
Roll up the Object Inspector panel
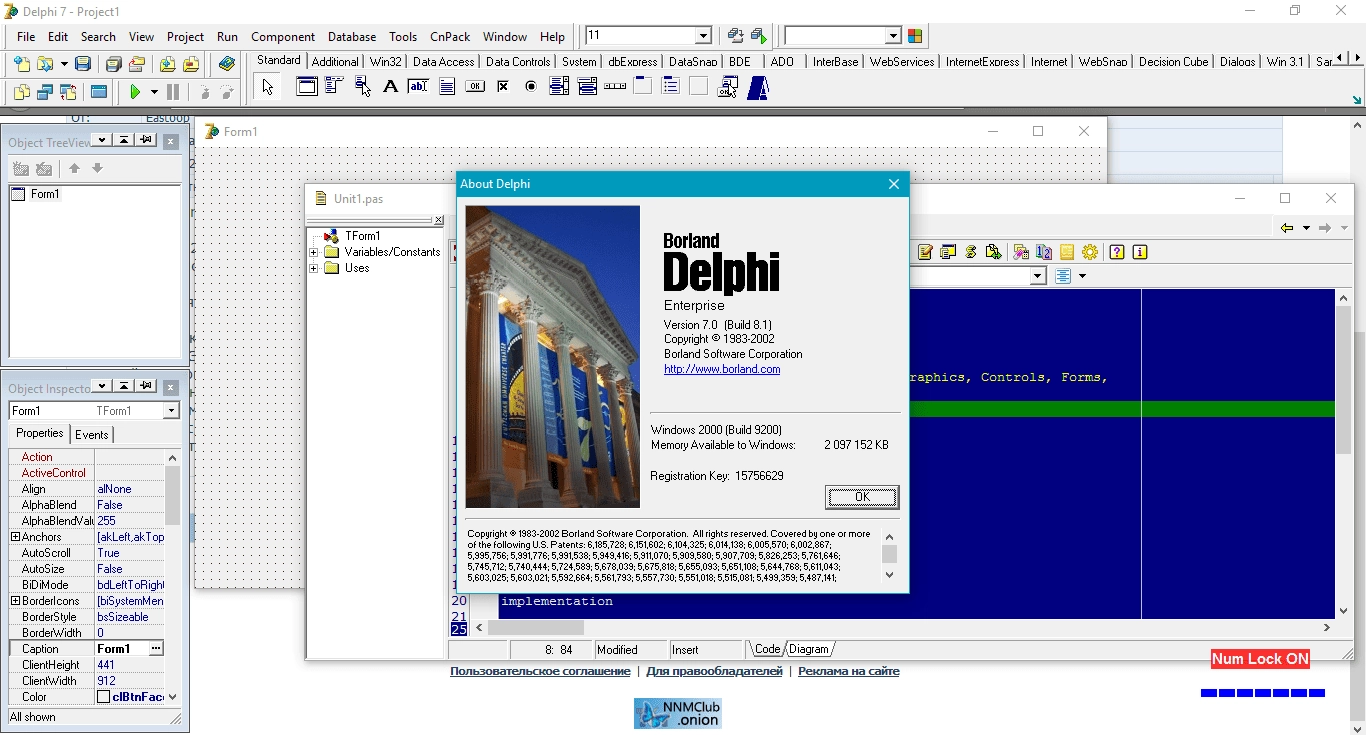pyautogui.click(x=124, y=386)
